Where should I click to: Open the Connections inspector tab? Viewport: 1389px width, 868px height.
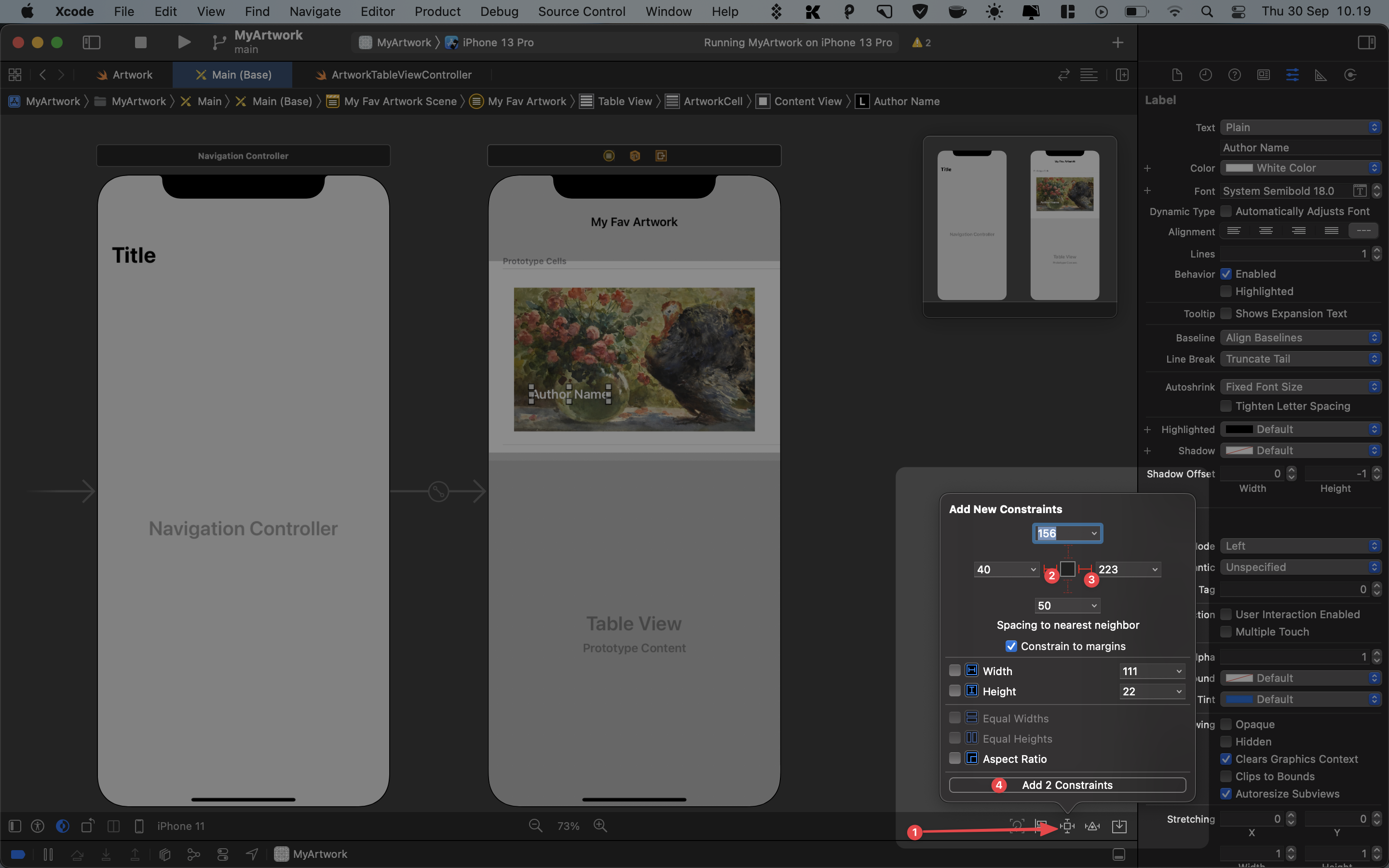click(1350, 75)
